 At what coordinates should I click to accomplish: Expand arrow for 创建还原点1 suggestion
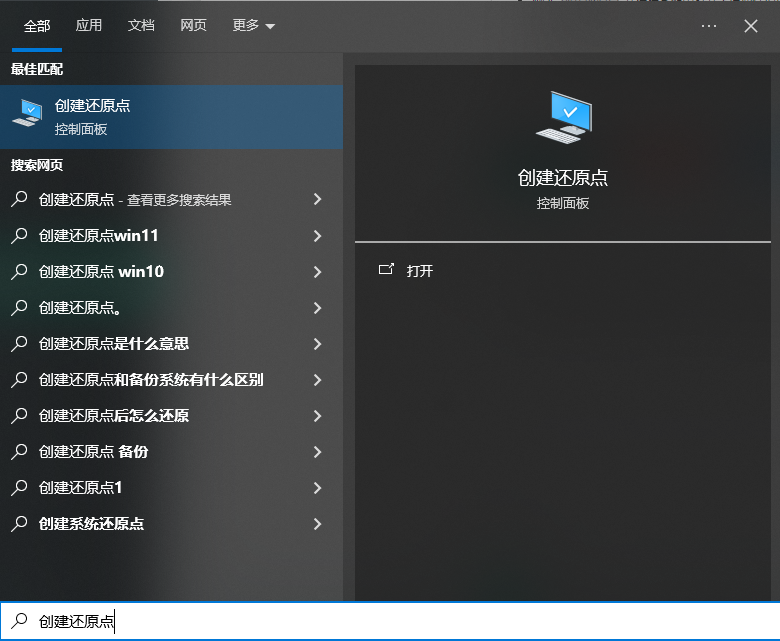(317, 488)
